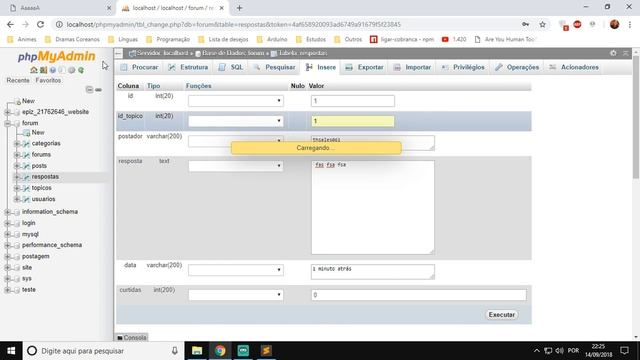
Task: Open respostas table in tree
Action: coord(45,177)
